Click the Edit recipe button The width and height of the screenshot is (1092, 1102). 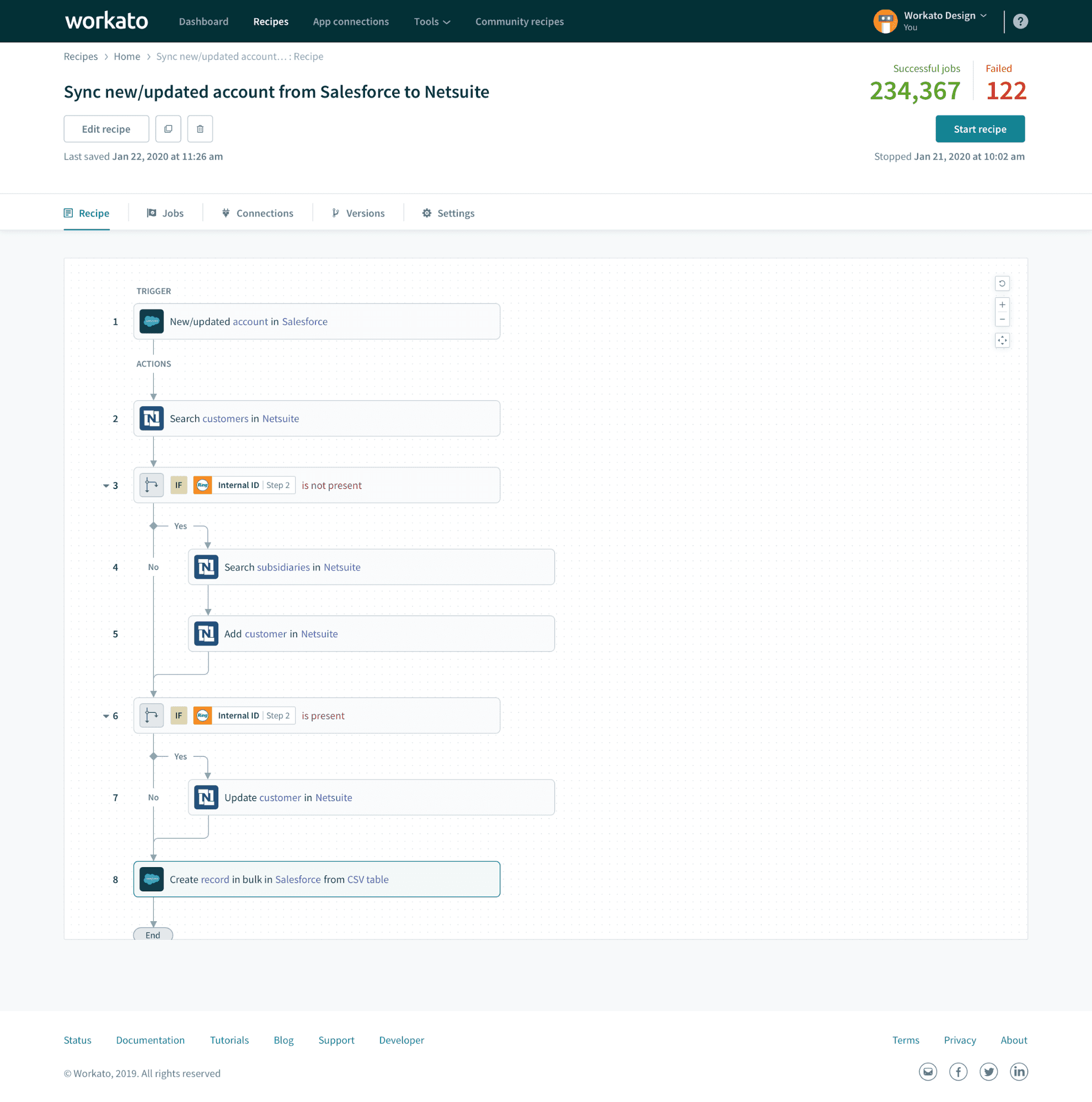106,129
